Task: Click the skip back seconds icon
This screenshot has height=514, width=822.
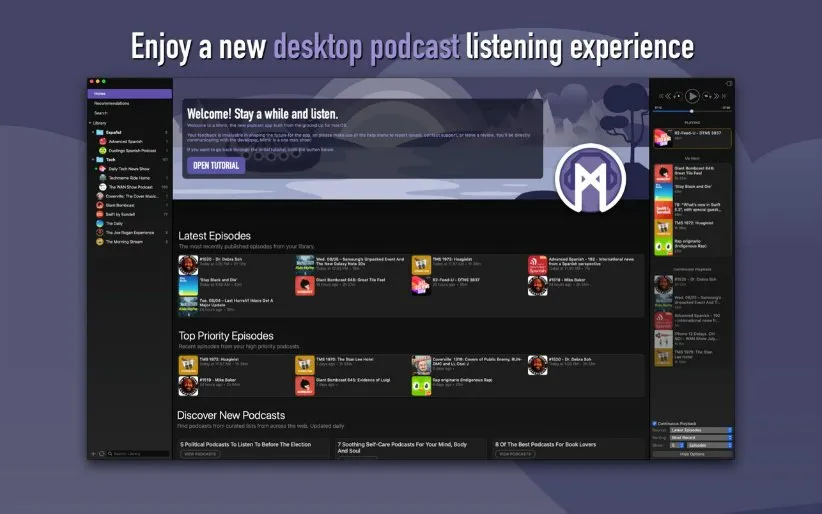Action: pos(679,98)
